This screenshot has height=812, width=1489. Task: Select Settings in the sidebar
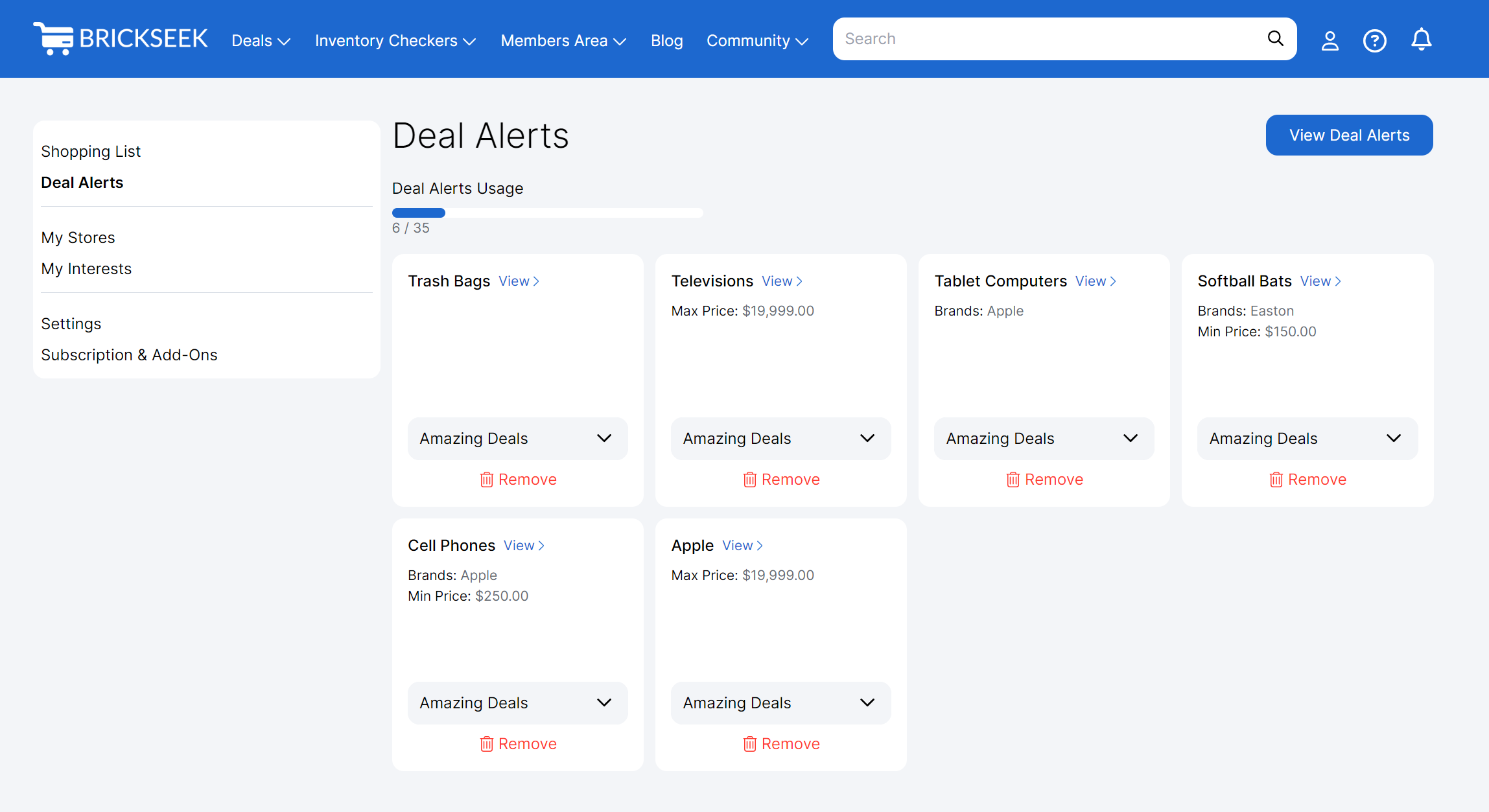pyautogui.click(x=71, y=323)
